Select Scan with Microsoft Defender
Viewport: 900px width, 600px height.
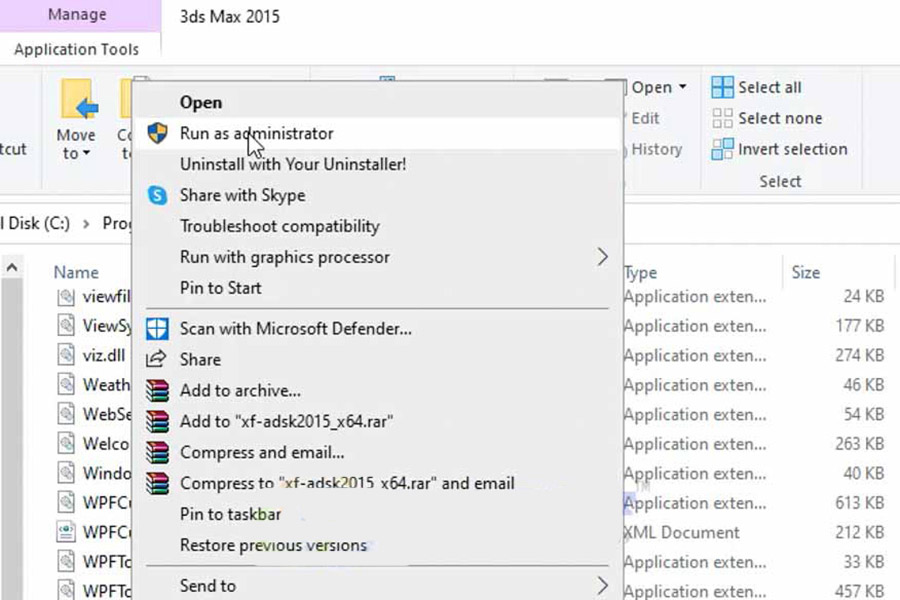378,328
